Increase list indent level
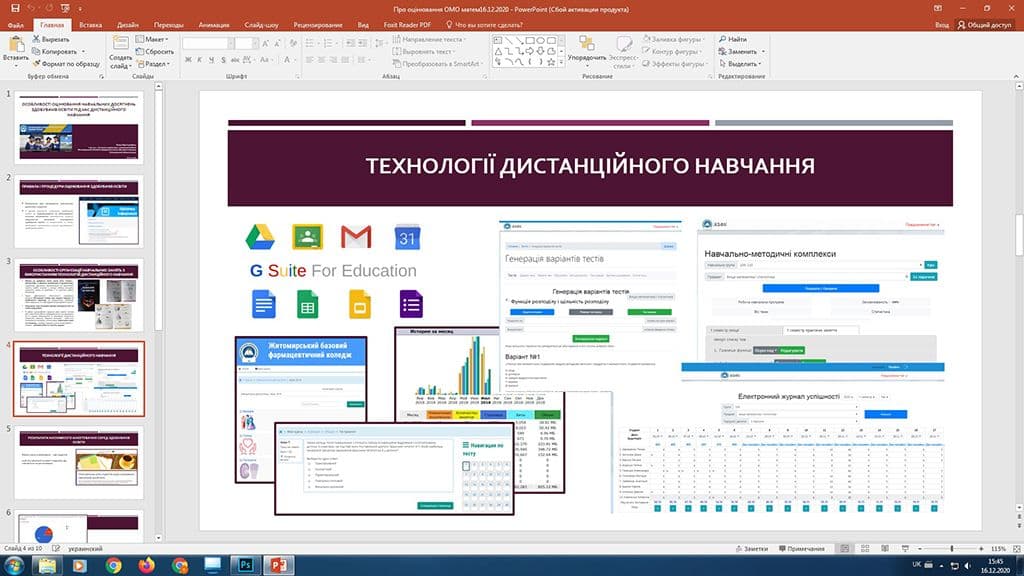Viewport: 1024px width, 576px height. pyautogui.click(x=364, y=43)
